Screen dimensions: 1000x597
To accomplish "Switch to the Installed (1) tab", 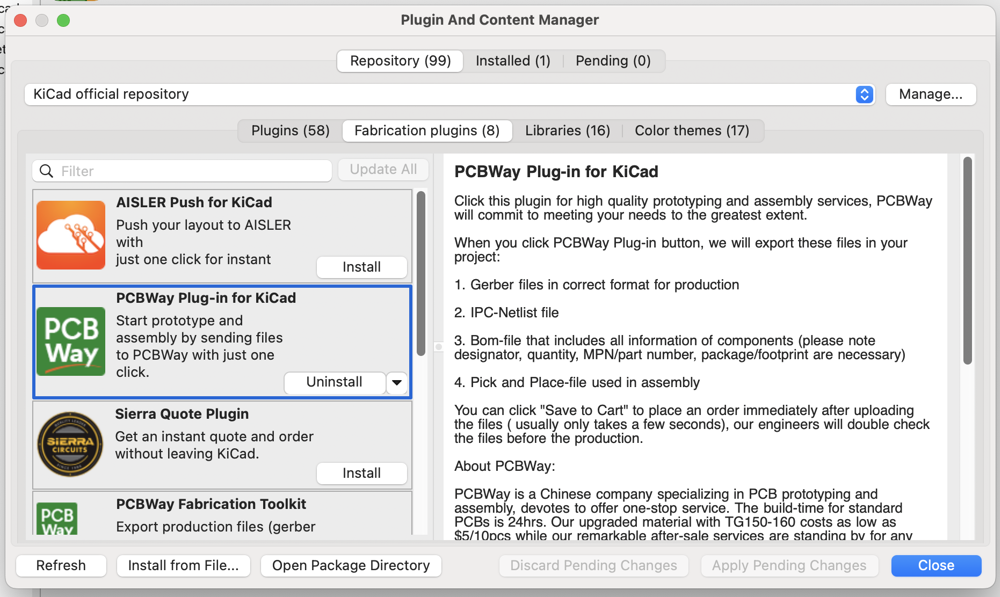I will click(x=513, y=61).
